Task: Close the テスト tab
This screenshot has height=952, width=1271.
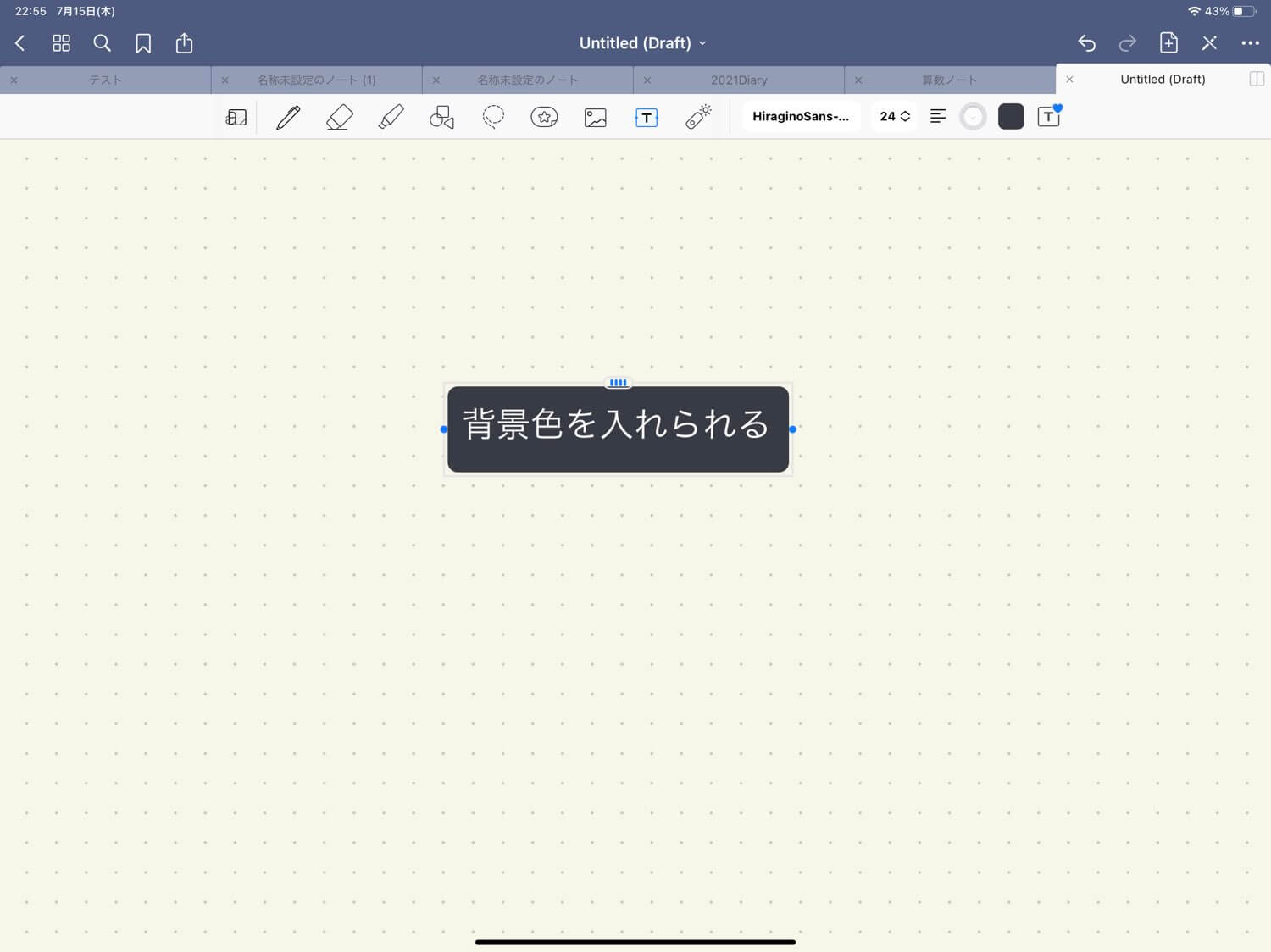Action: tap(14, 80)
